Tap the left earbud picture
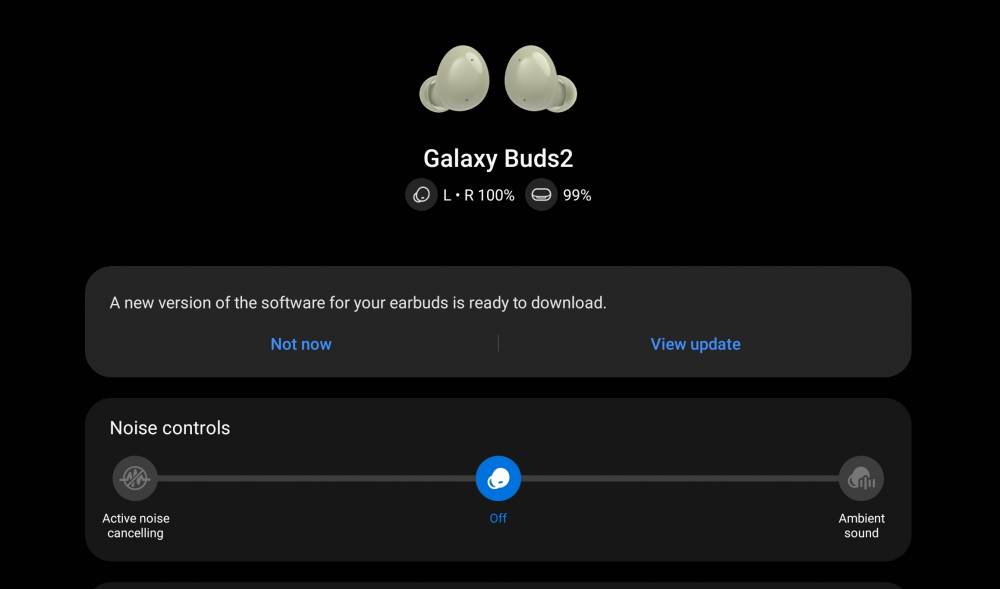The image size is (1000, 589). tap(455, 78)
